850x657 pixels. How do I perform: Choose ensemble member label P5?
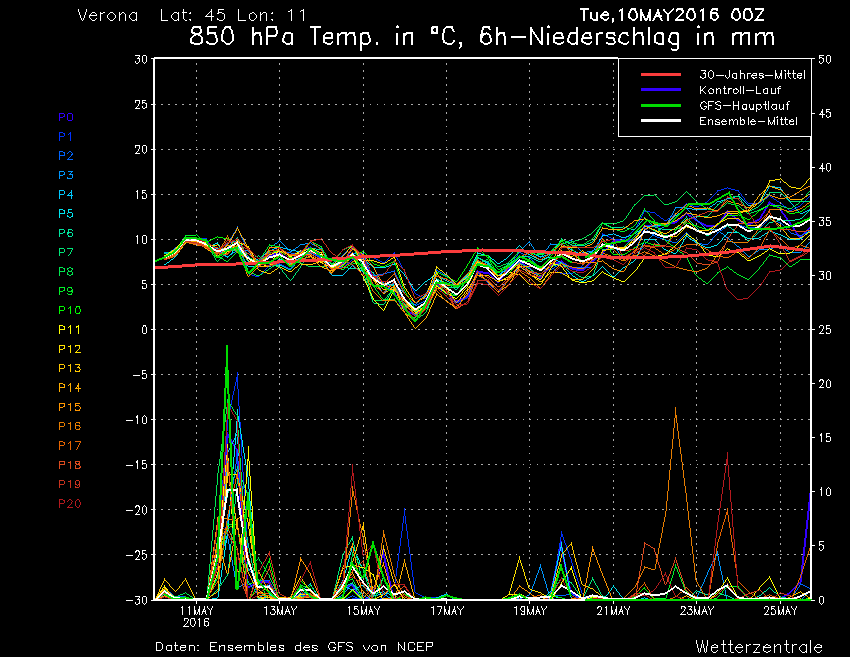(66, 214)
